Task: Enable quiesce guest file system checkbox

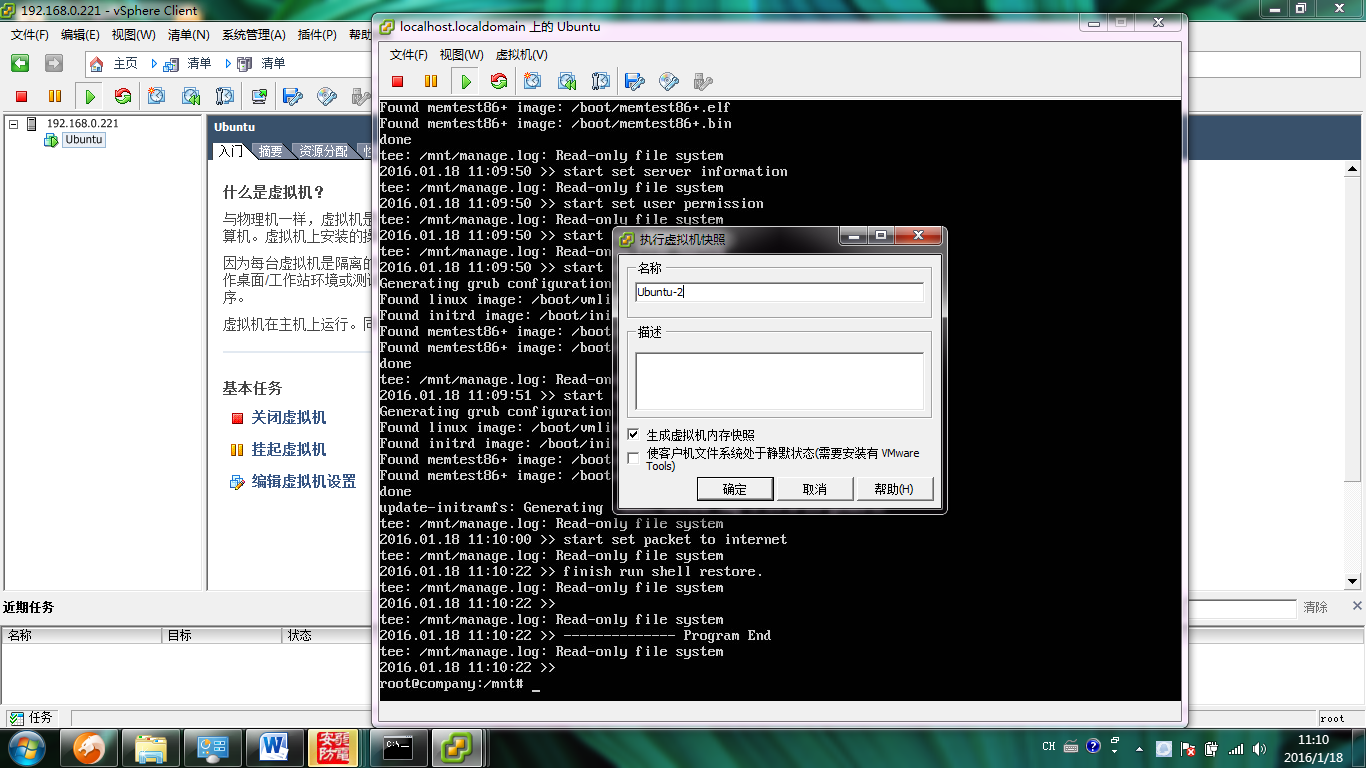Action: [x=633, y=457]
